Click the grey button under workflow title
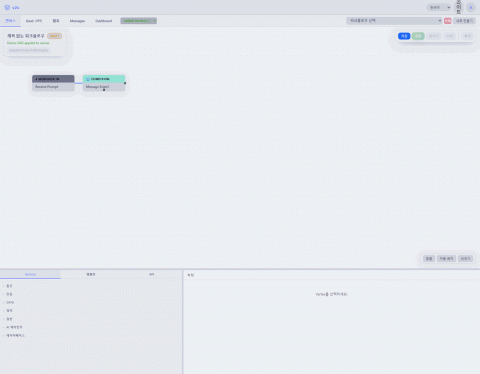 point(29,50)
